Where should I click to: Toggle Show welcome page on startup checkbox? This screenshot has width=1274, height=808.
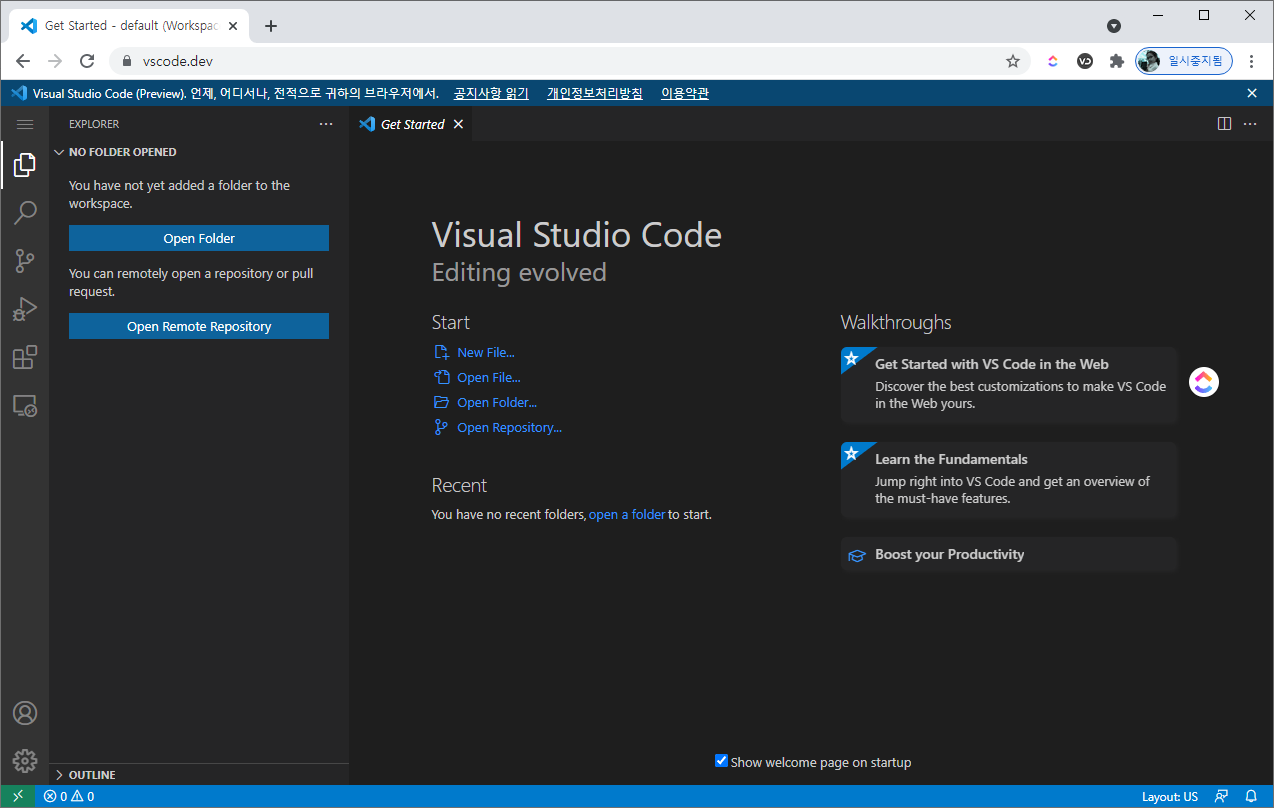(721, 761)
